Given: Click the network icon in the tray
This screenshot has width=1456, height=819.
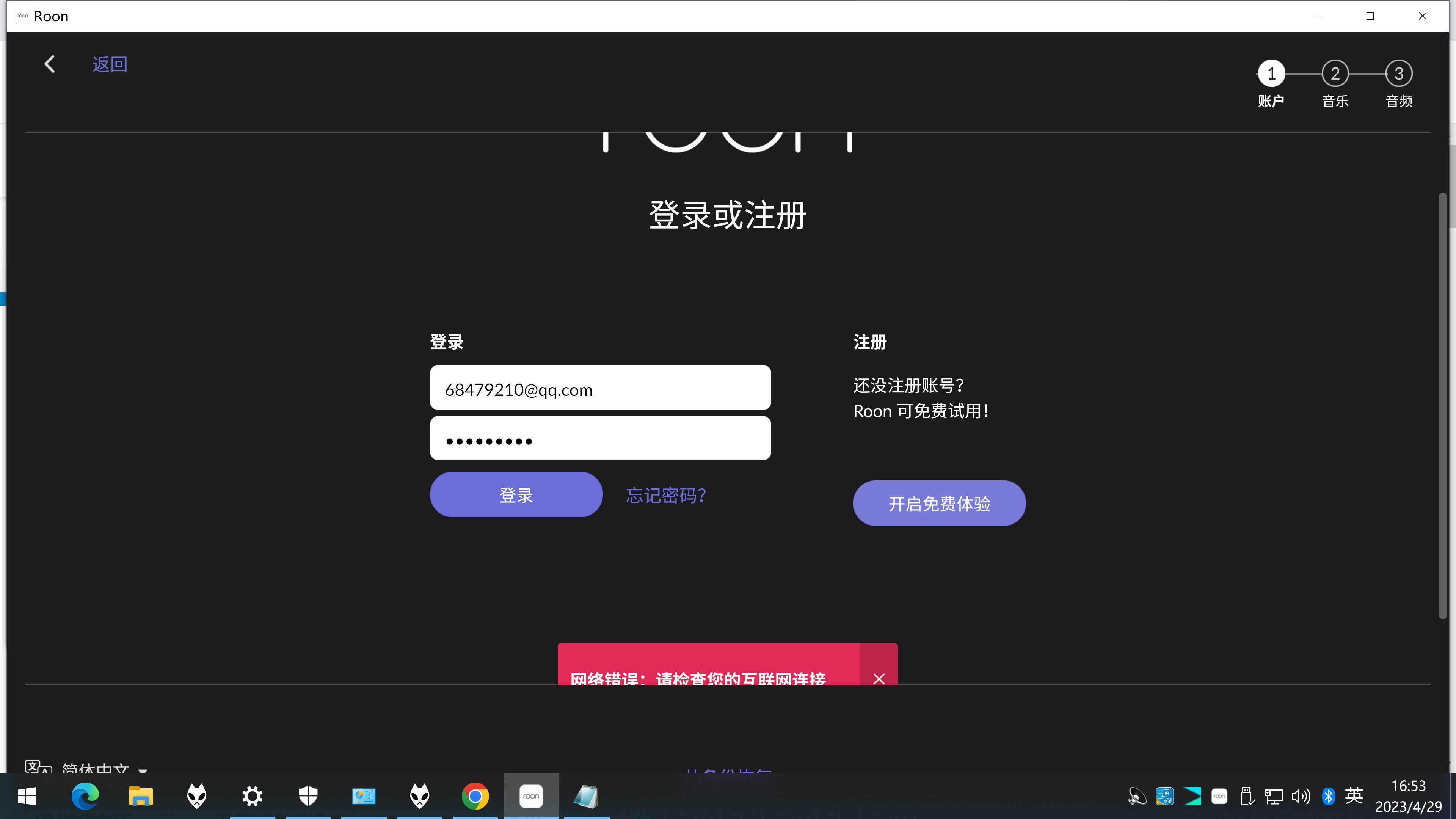Looking at the screenshot, I should click(1274, 796).
